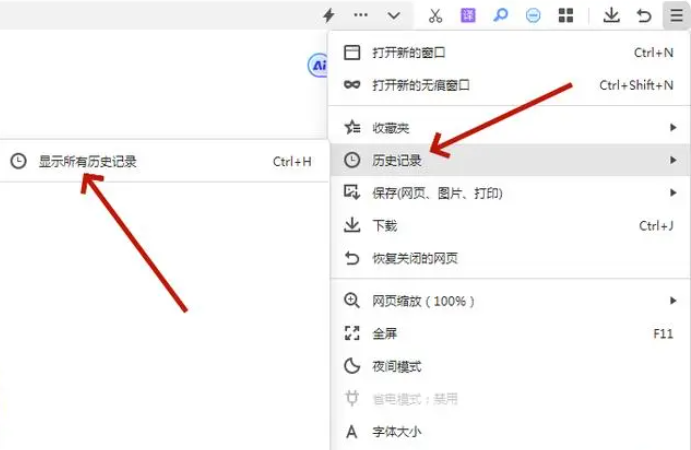Expand arrow beside 历史记录
This screenshot has width=691, height=450.
pyautogui.click(x=673, y=160)
